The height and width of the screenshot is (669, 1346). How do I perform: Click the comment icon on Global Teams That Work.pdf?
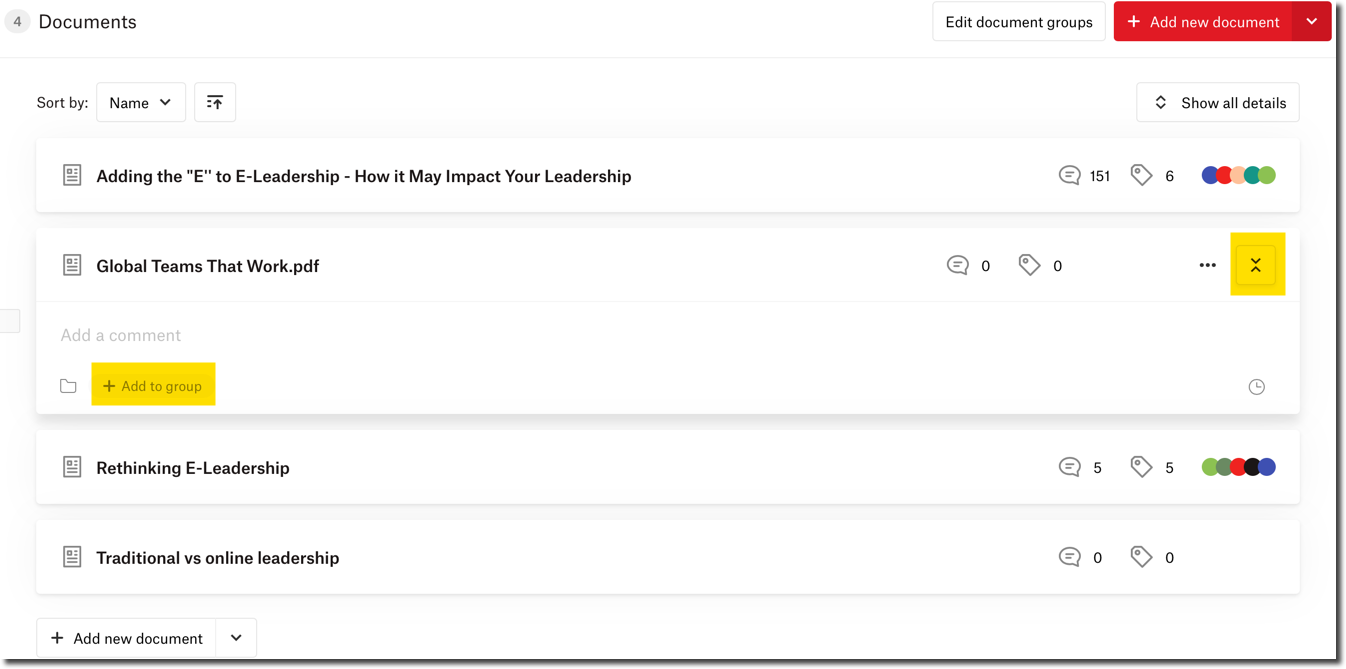coord(957,266)
